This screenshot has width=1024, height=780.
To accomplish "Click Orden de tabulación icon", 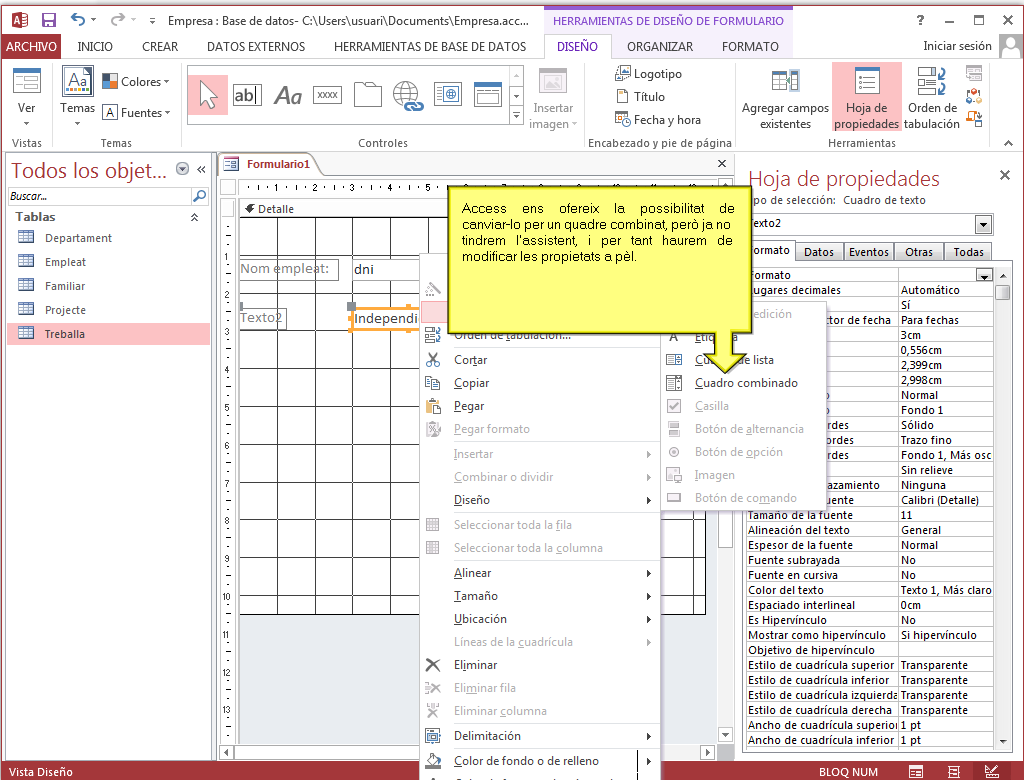I will point(932,98).
